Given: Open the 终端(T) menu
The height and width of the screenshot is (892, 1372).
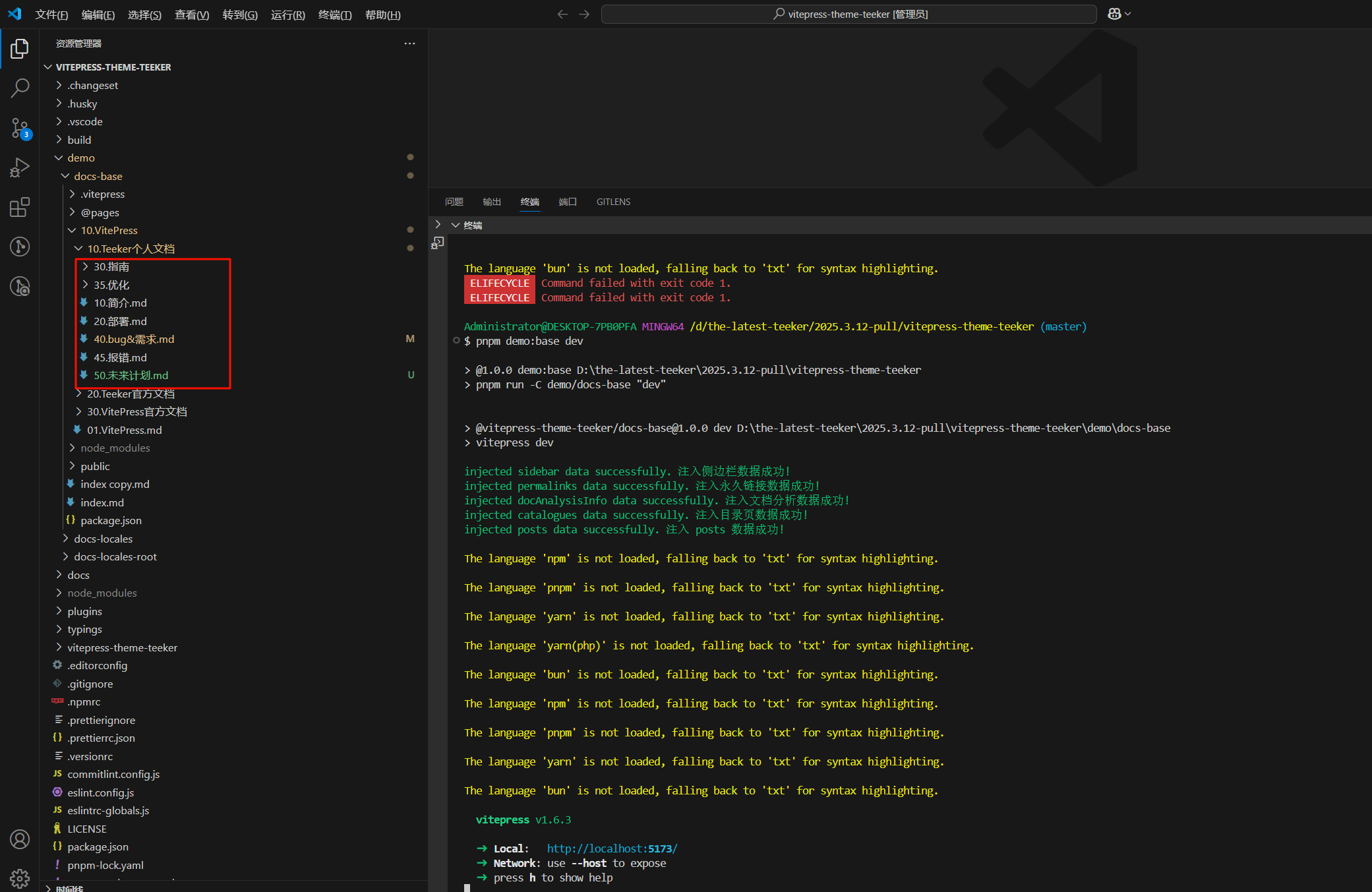Looking at the screenshot, I should pyautogui.click(x=335, y=15).
